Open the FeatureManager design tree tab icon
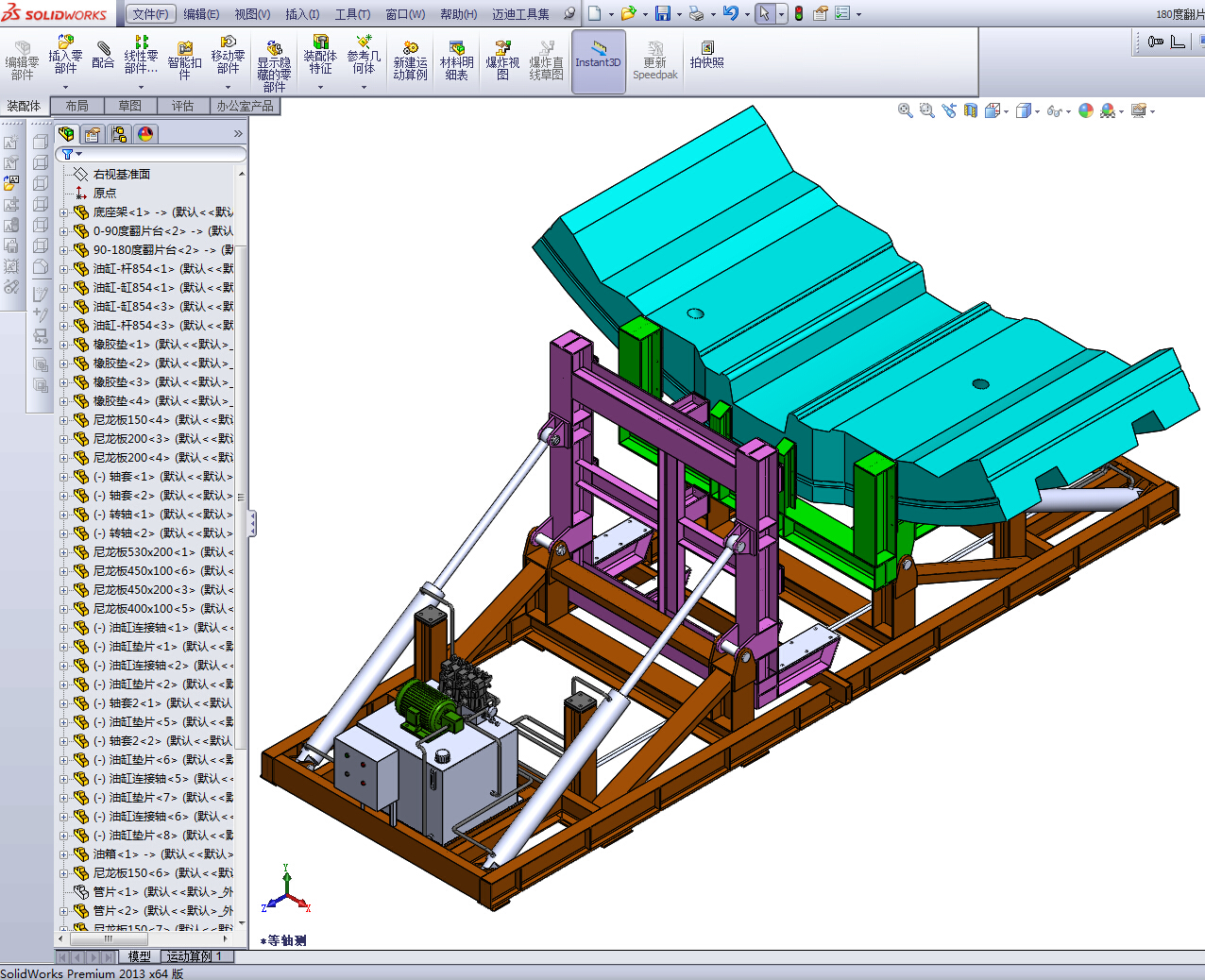This screenshot has height=980, width=1205. click(66, 134)
